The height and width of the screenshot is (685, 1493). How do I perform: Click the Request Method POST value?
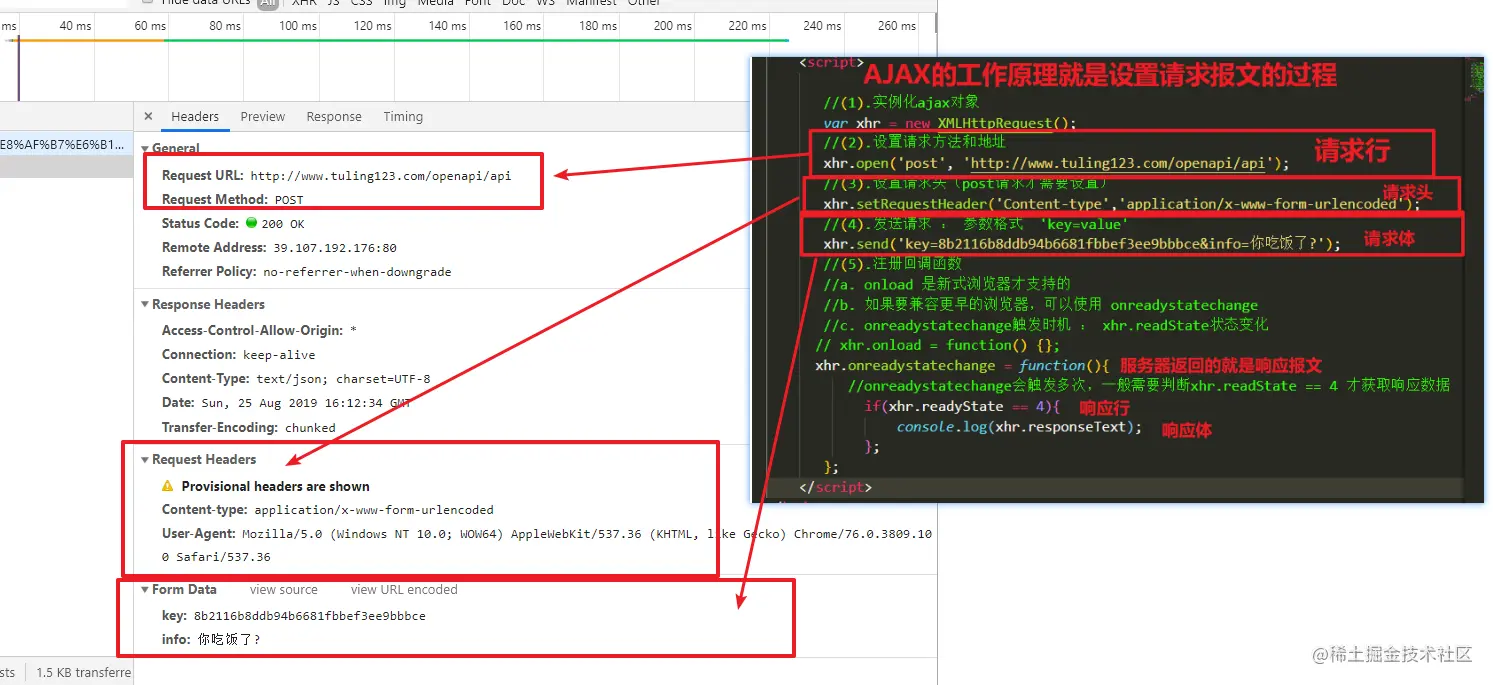(289, 200)
